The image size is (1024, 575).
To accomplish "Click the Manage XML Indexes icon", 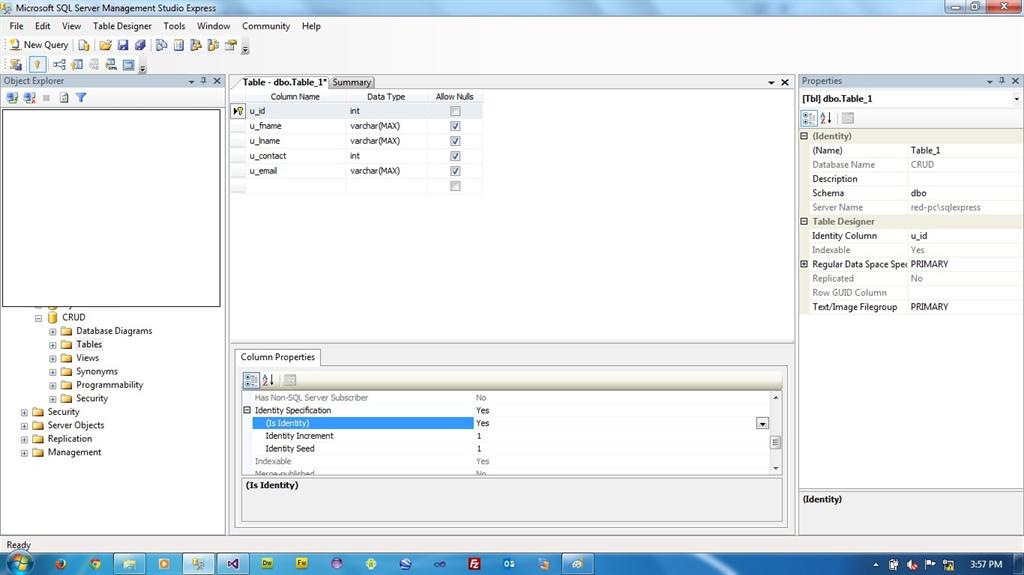I will click(111, 64).
